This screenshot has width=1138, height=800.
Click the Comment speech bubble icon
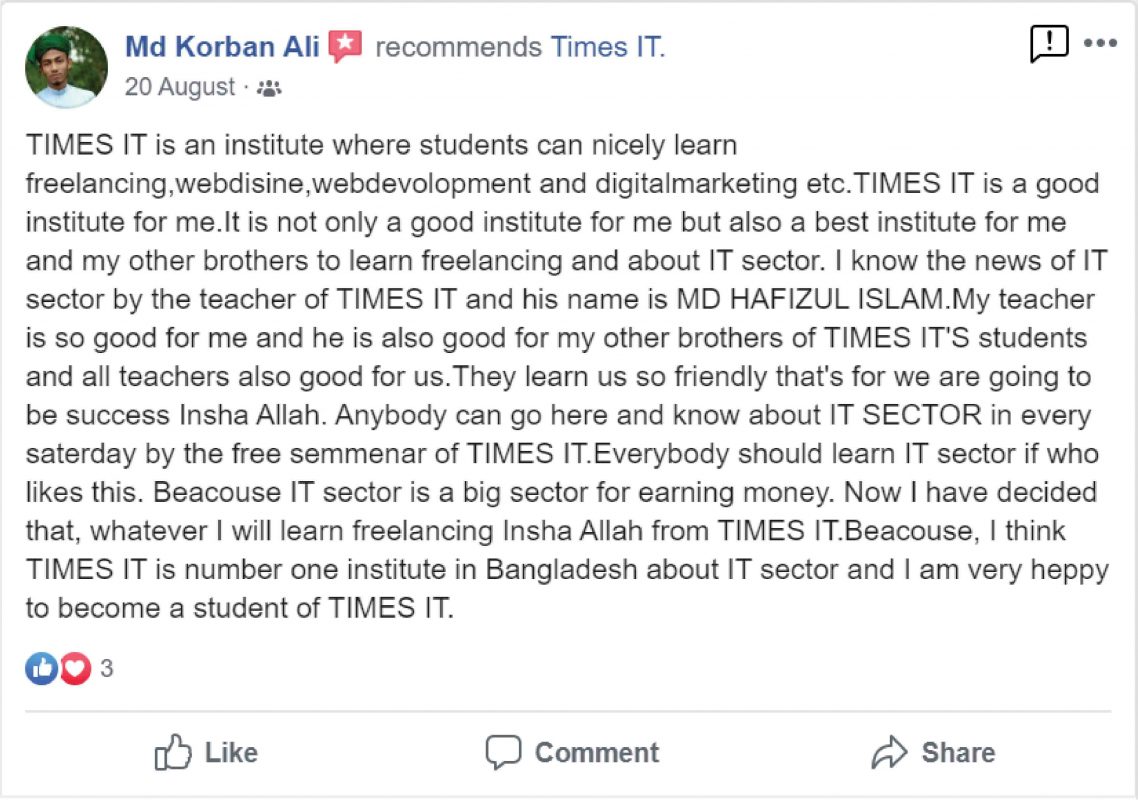pos(503,752)
